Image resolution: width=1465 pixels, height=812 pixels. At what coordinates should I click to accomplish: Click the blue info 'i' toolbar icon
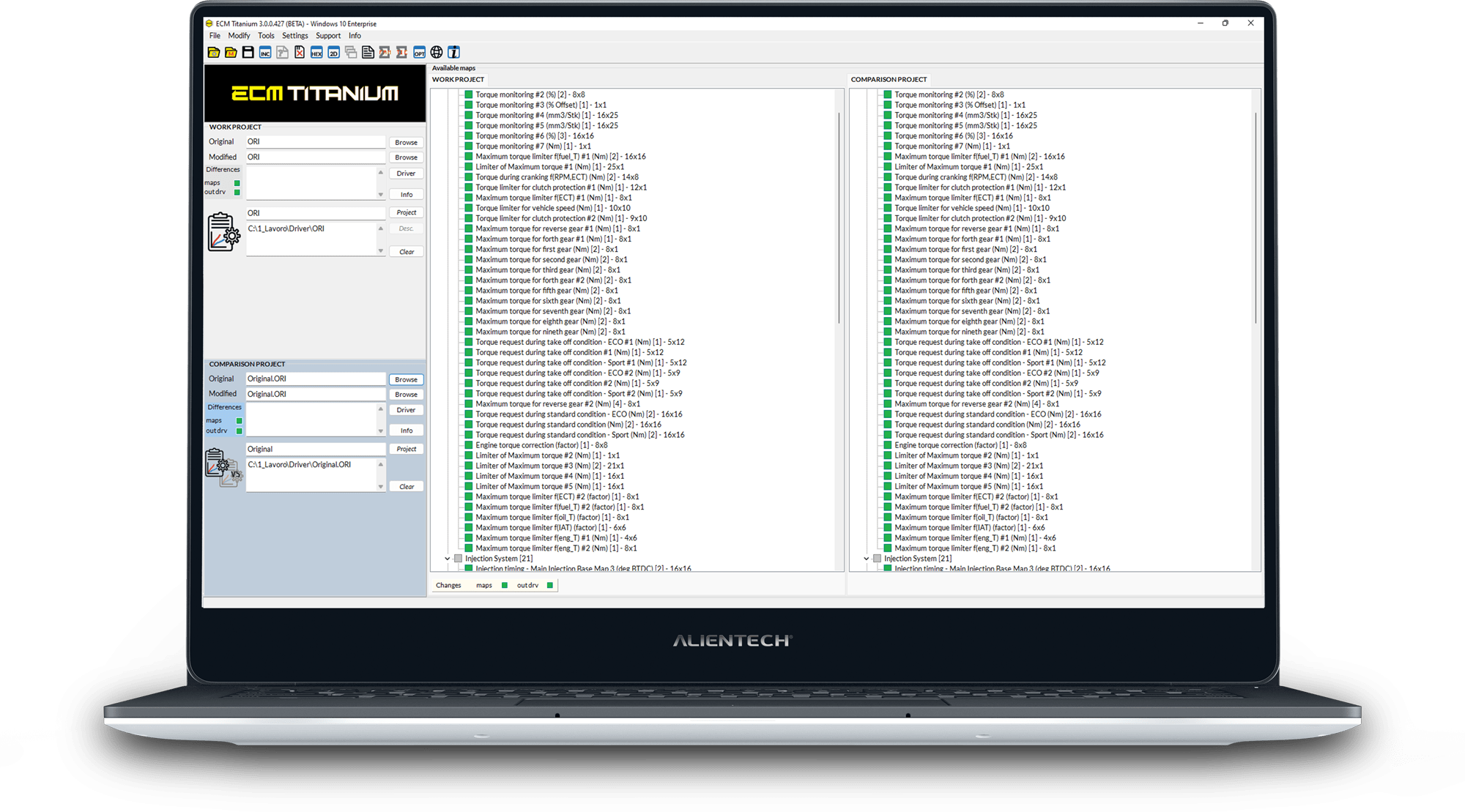pyautogui.click(x=454, y=52)
